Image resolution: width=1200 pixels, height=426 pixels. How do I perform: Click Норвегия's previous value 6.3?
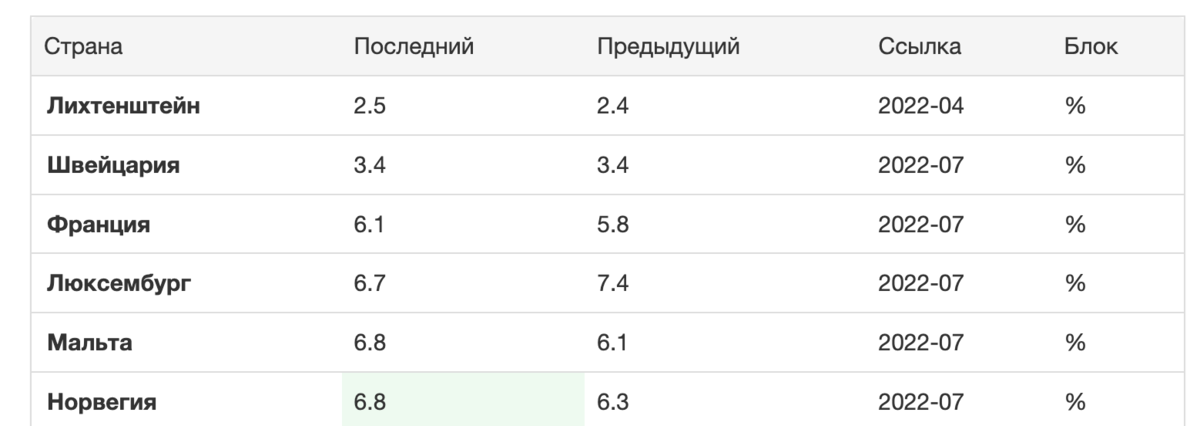coord(612,403)
